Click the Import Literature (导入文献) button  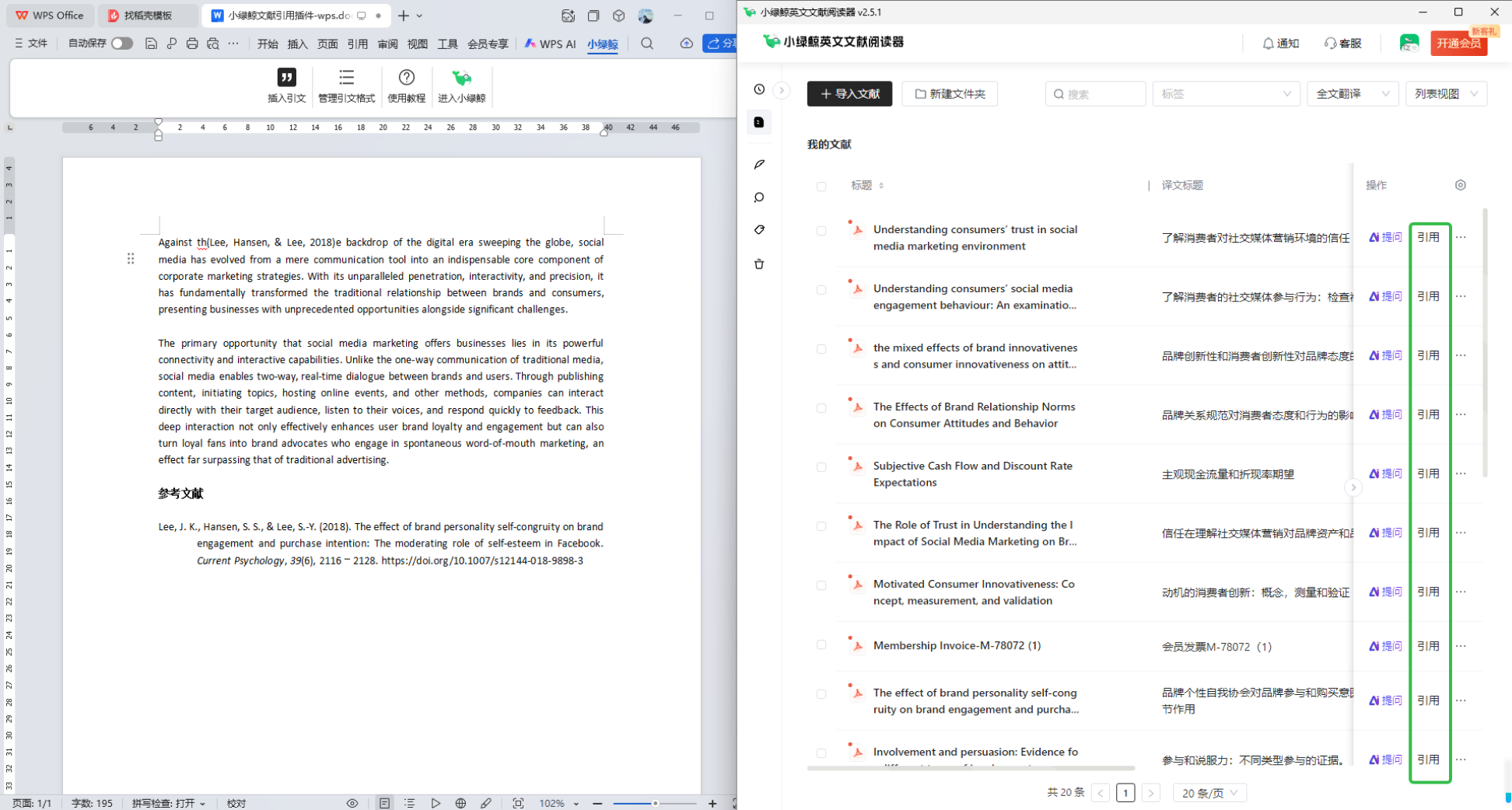click(x=849, y=94)
